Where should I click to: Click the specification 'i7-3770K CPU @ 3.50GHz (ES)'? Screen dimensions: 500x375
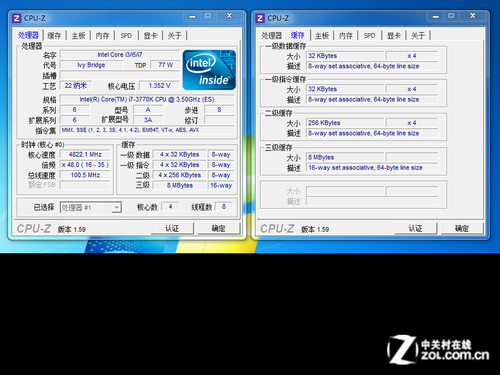[x=147, y=99]
